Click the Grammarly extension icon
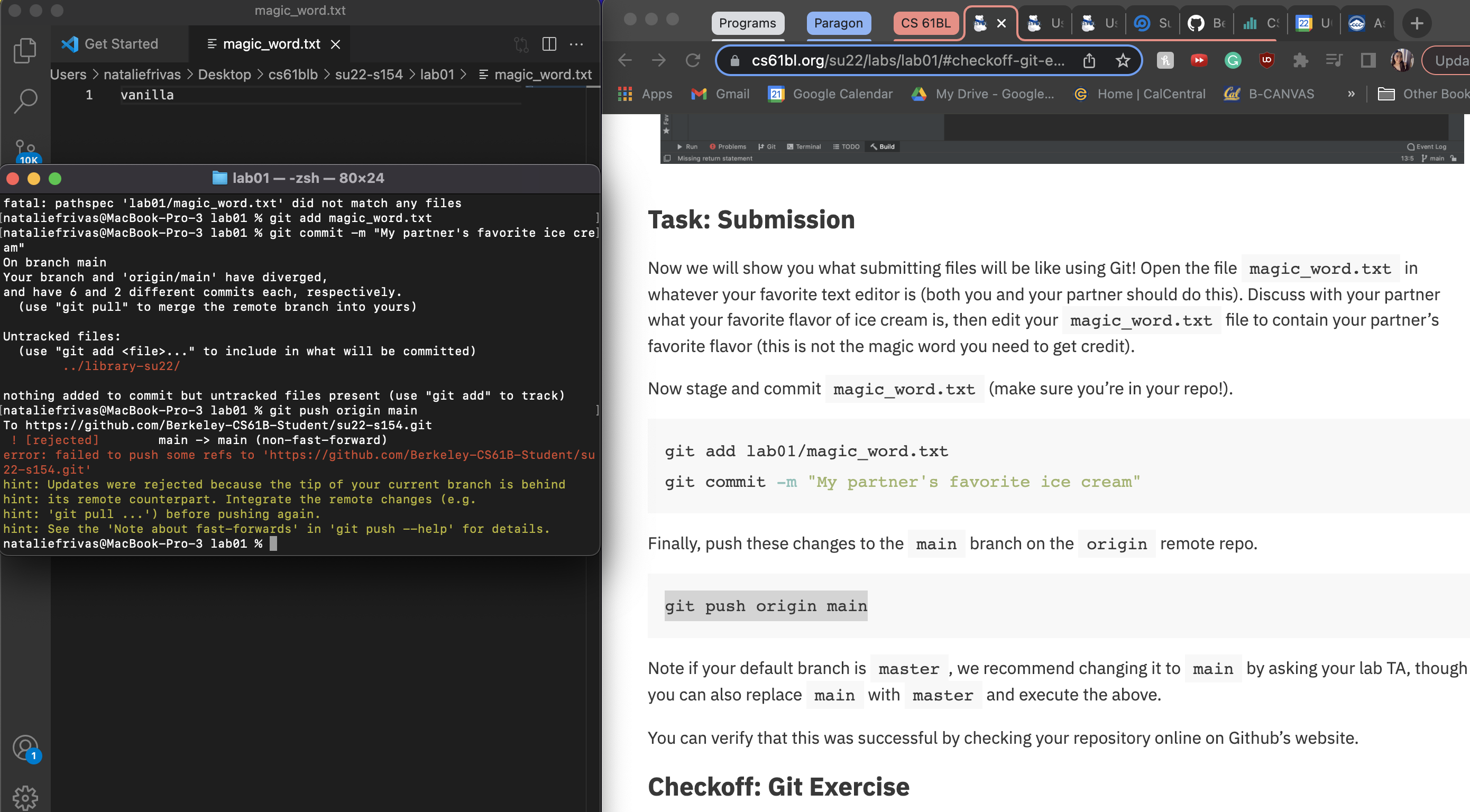1470x812 pixels. coord(1233,60)
